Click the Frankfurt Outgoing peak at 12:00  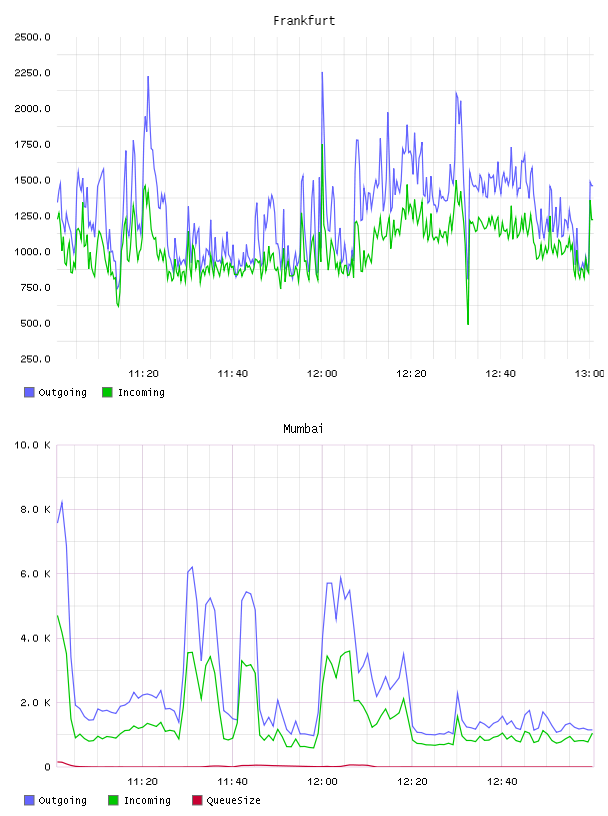[x=322, y=73]
